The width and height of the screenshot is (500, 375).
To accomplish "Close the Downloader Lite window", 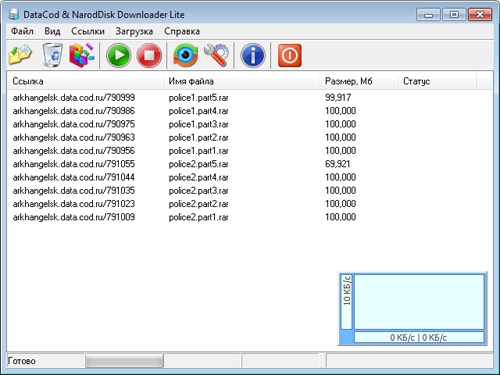I will coord(480,15).
